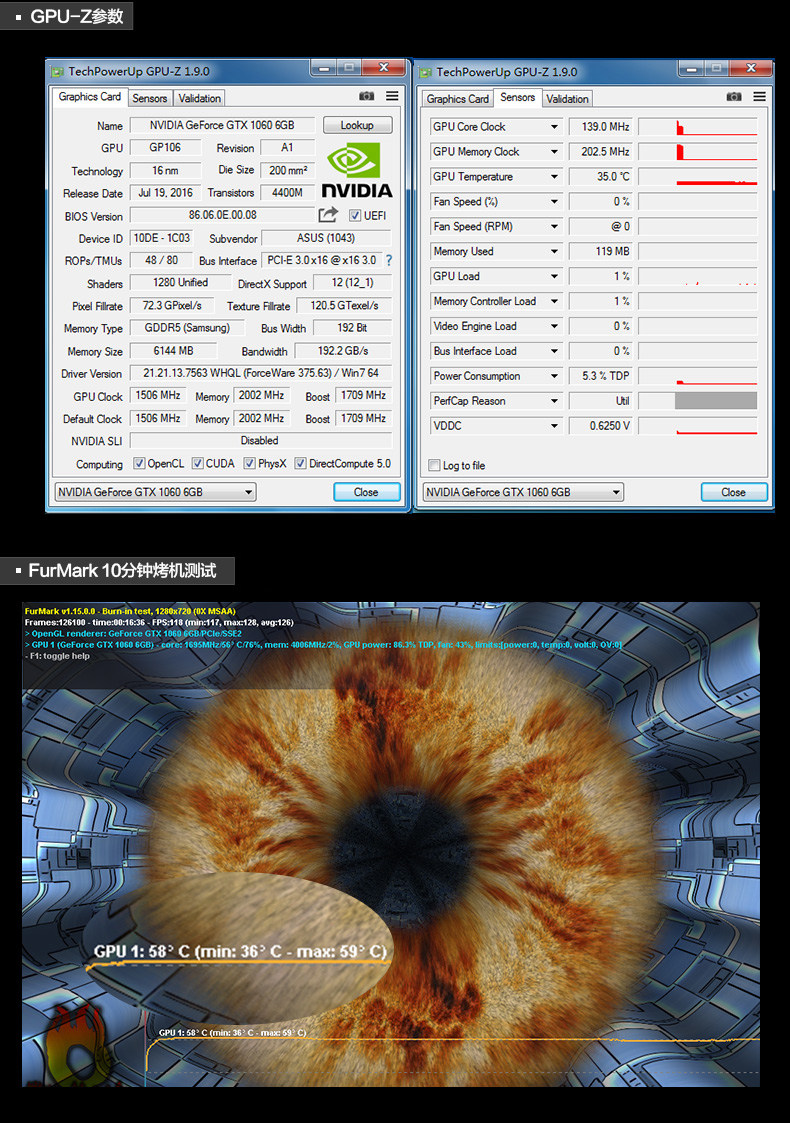Click Subvendor ASUS (1043) field
The width and height of the screenshot is (790, 1123).
326,238
